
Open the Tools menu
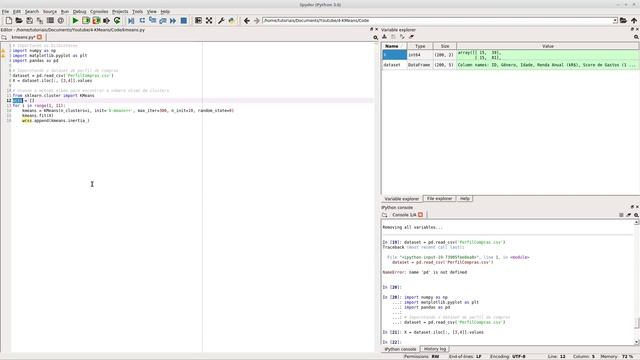click(138, 11)
